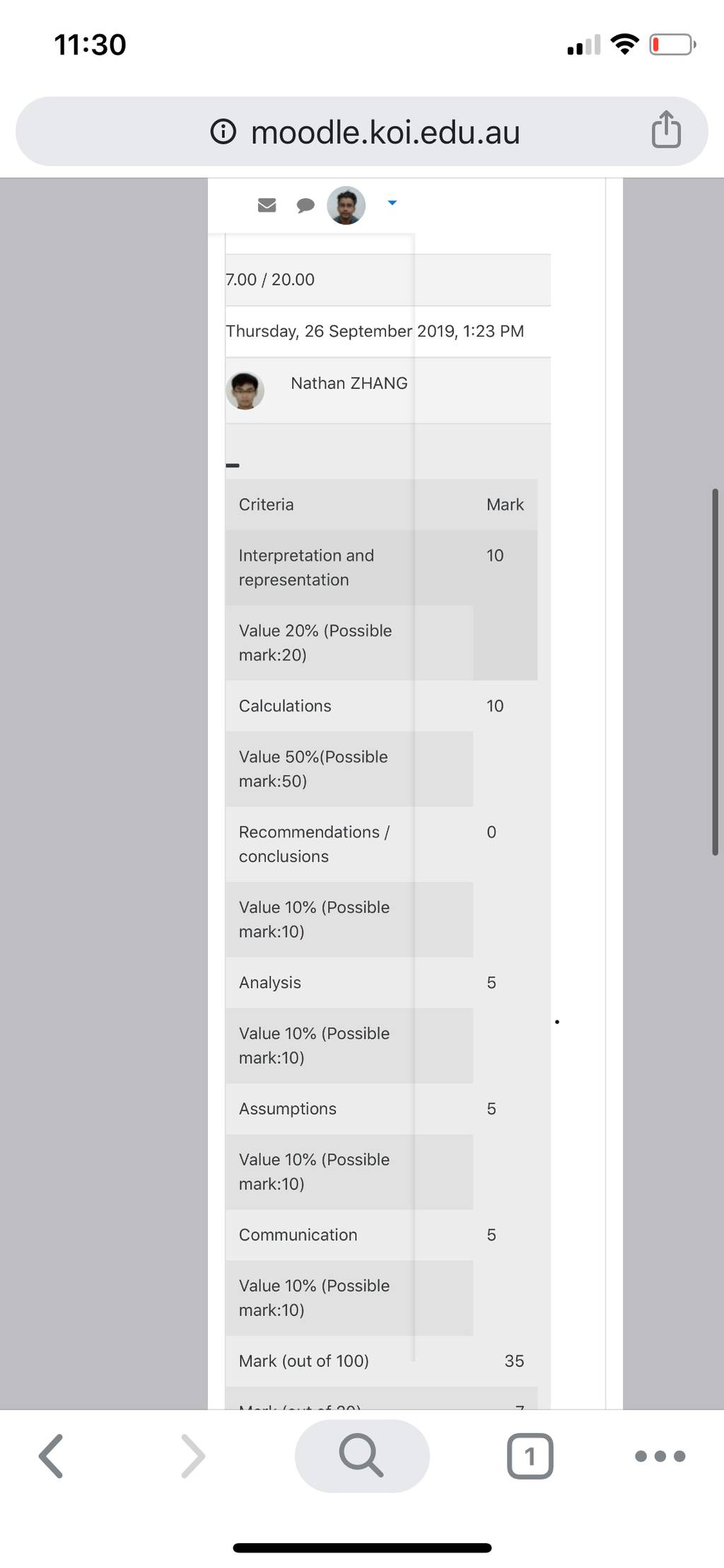Tap the site info icon beside URL

point(223,132)
